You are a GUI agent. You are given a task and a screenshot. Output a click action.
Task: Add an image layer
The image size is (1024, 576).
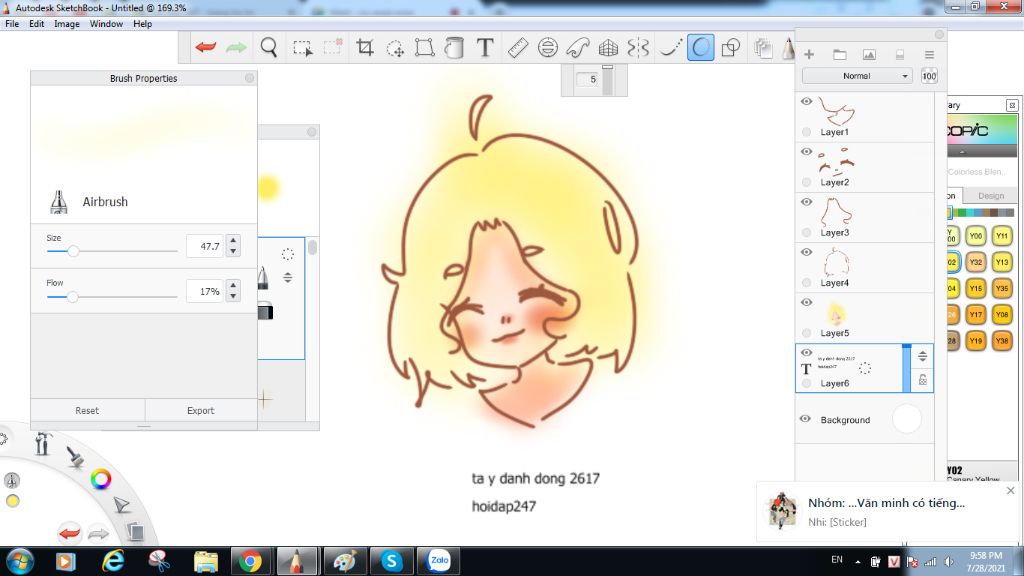click(869, 55)
